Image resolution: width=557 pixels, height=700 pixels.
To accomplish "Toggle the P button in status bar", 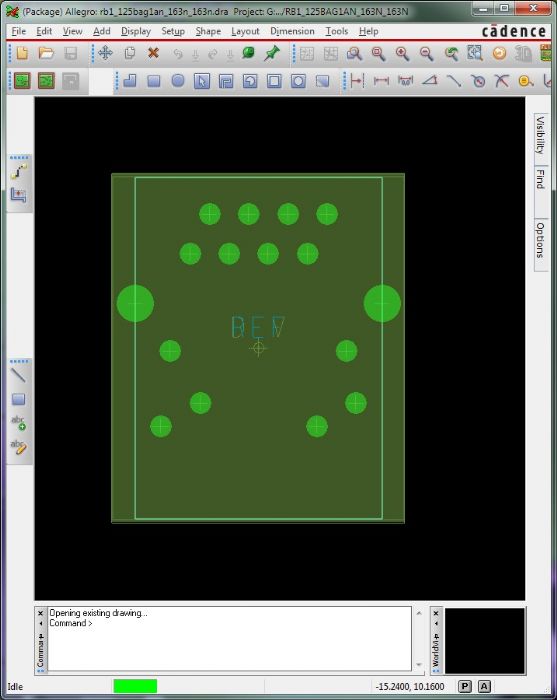I will 465,686.
